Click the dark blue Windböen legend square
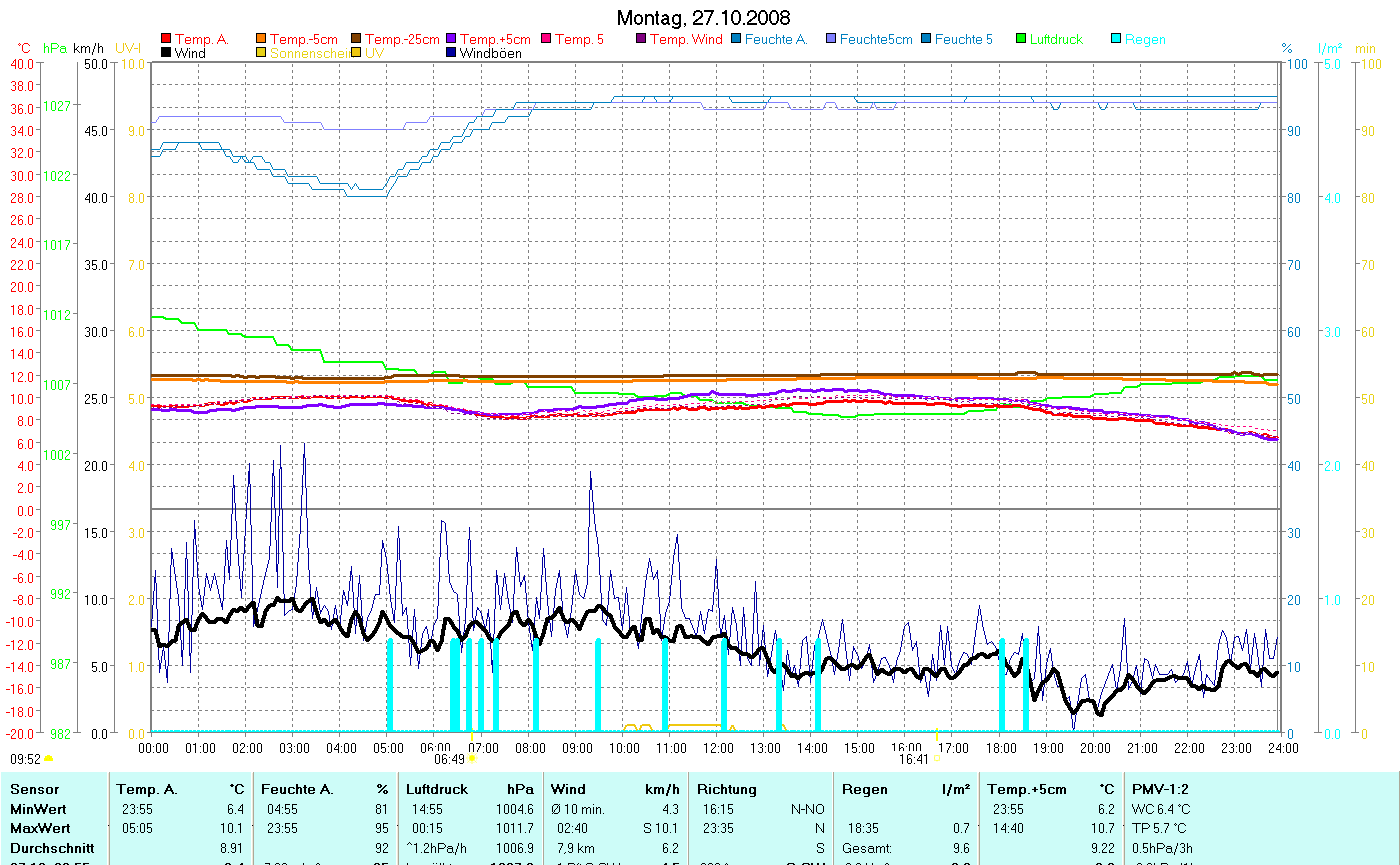Image resolution: width=1400 pixels, height=865 pixels. click(452, 53)
